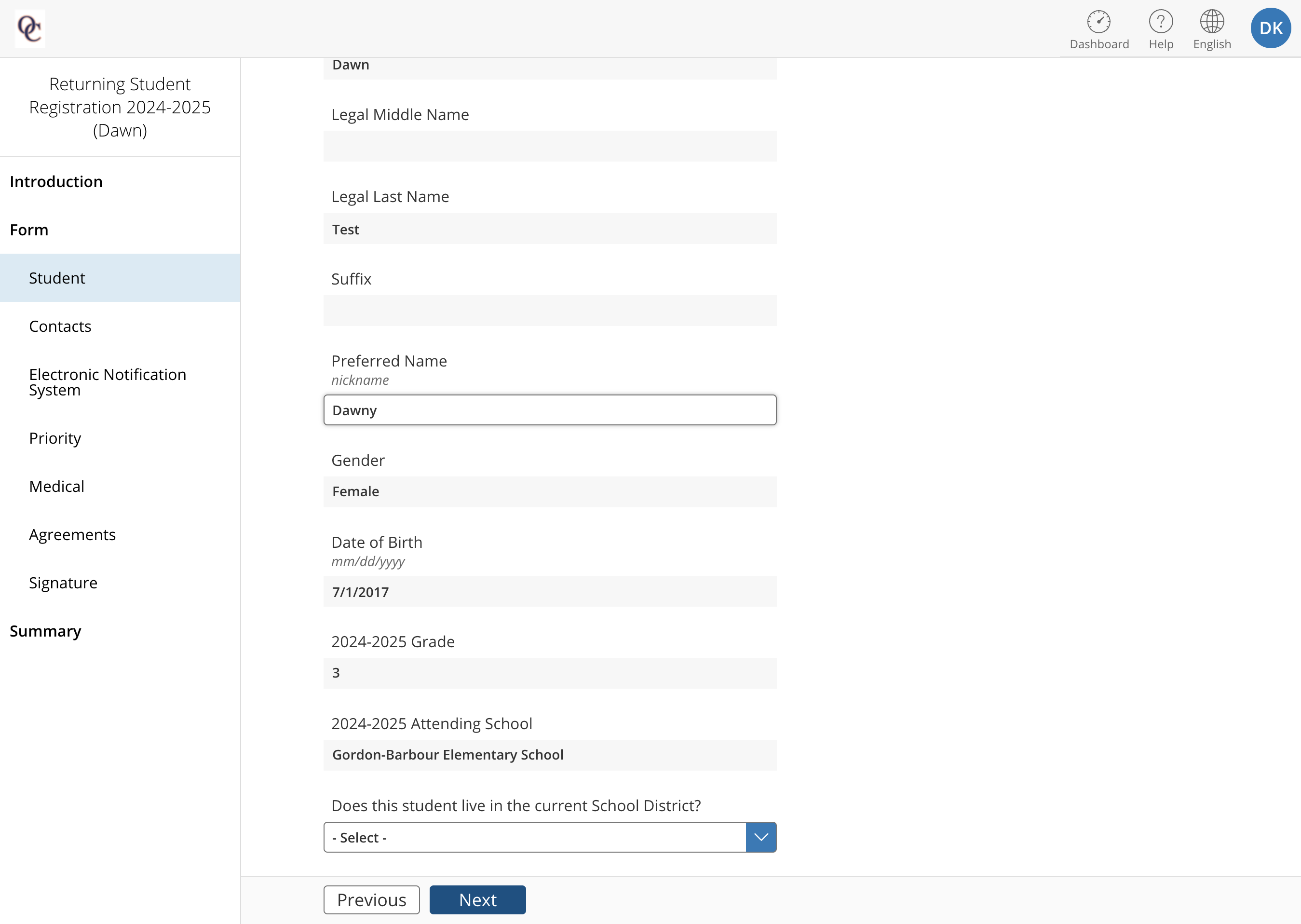1301x924 pixels.
Task: Click the 'Returning Student Registration 2024-2025' title
Action: (x=120, y=107)
